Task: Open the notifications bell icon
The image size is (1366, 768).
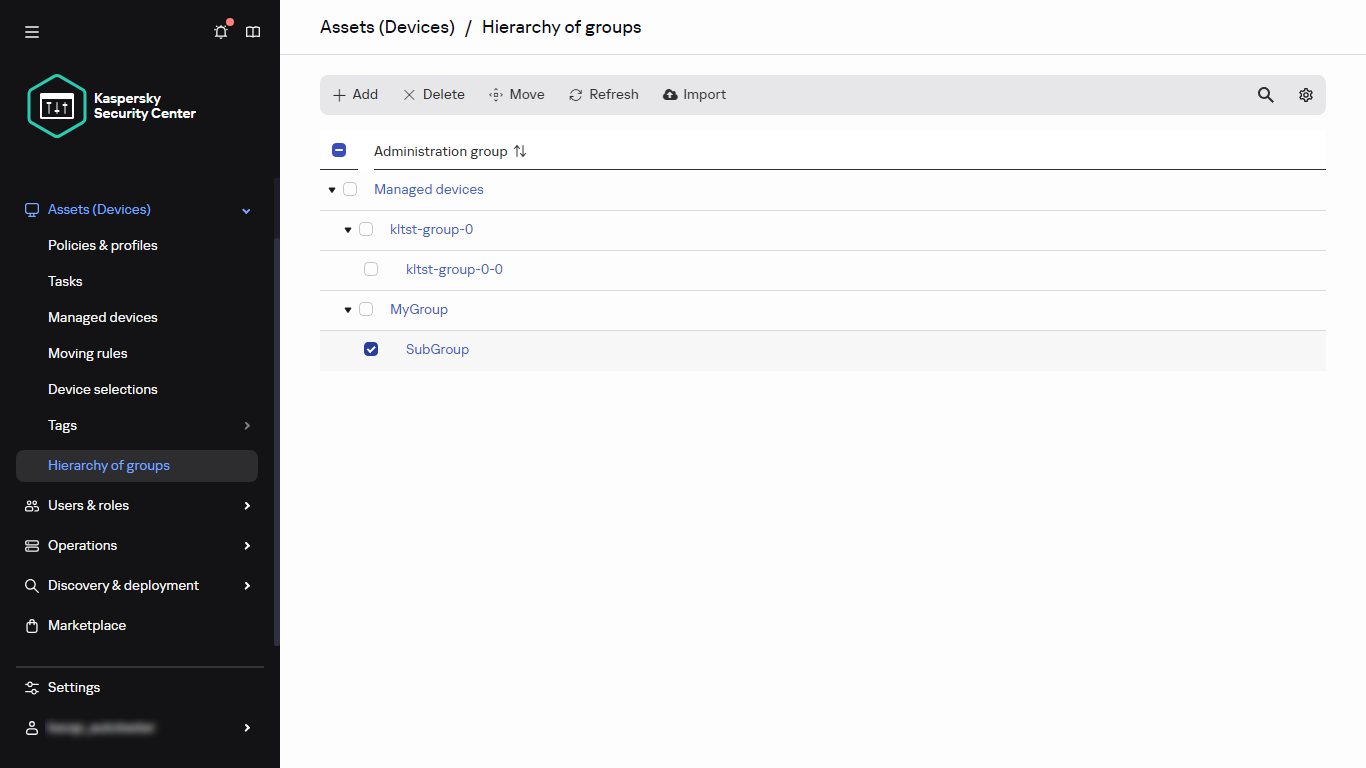Action: [221, 32]
